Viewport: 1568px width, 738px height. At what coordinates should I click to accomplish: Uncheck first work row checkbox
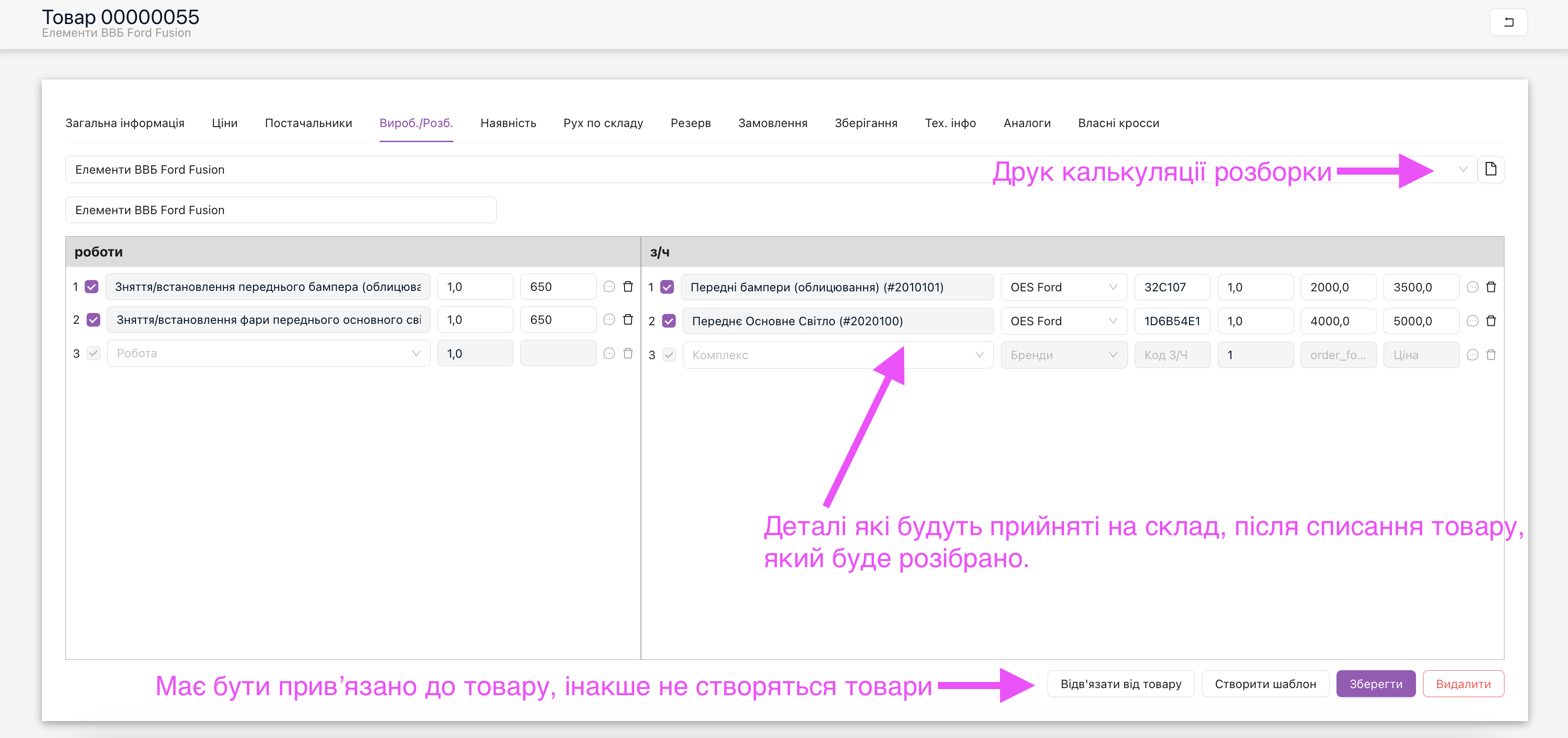(x=92, y=287)
